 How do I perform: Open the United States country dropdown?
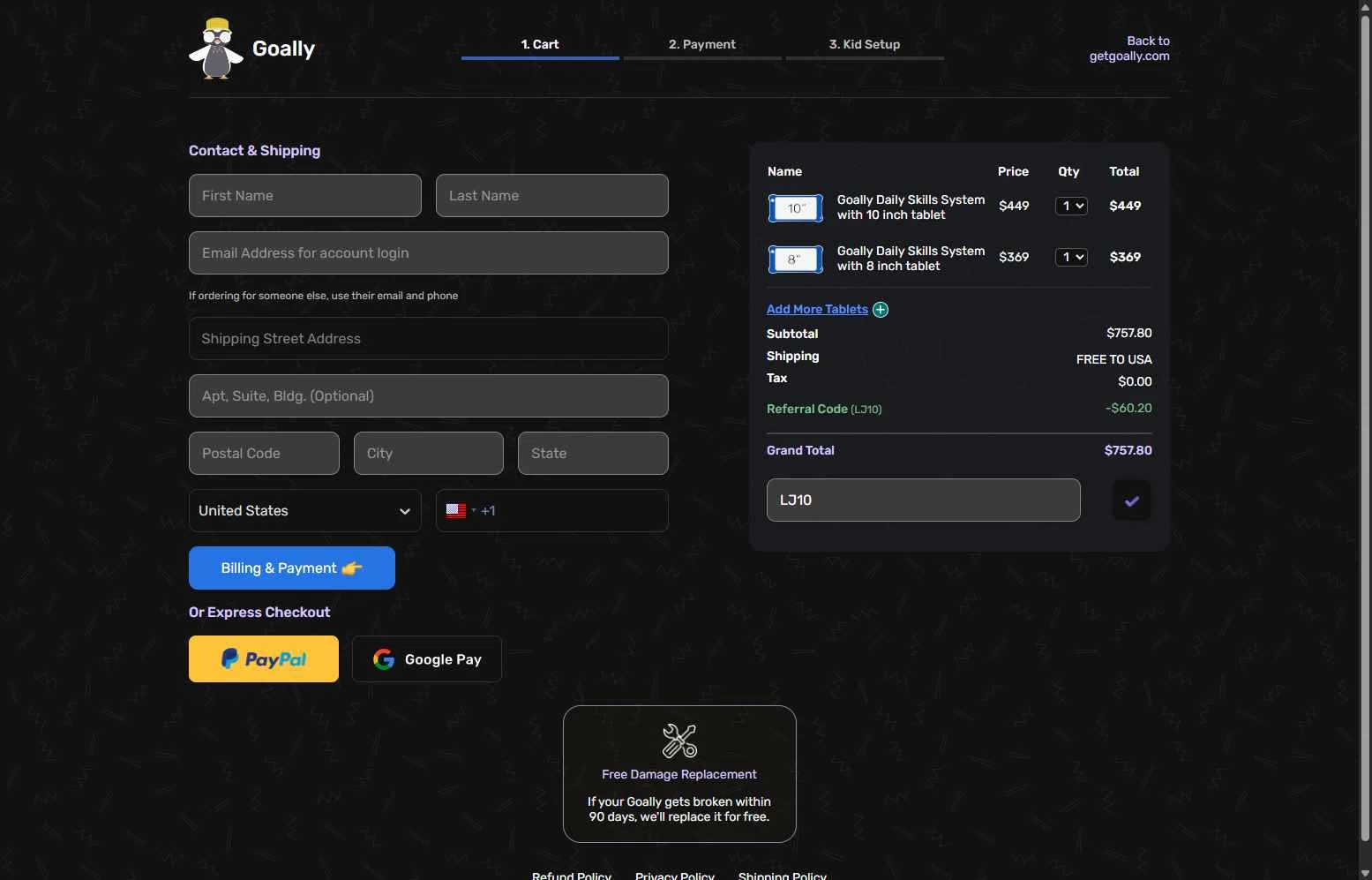click(x=305, y=511)
